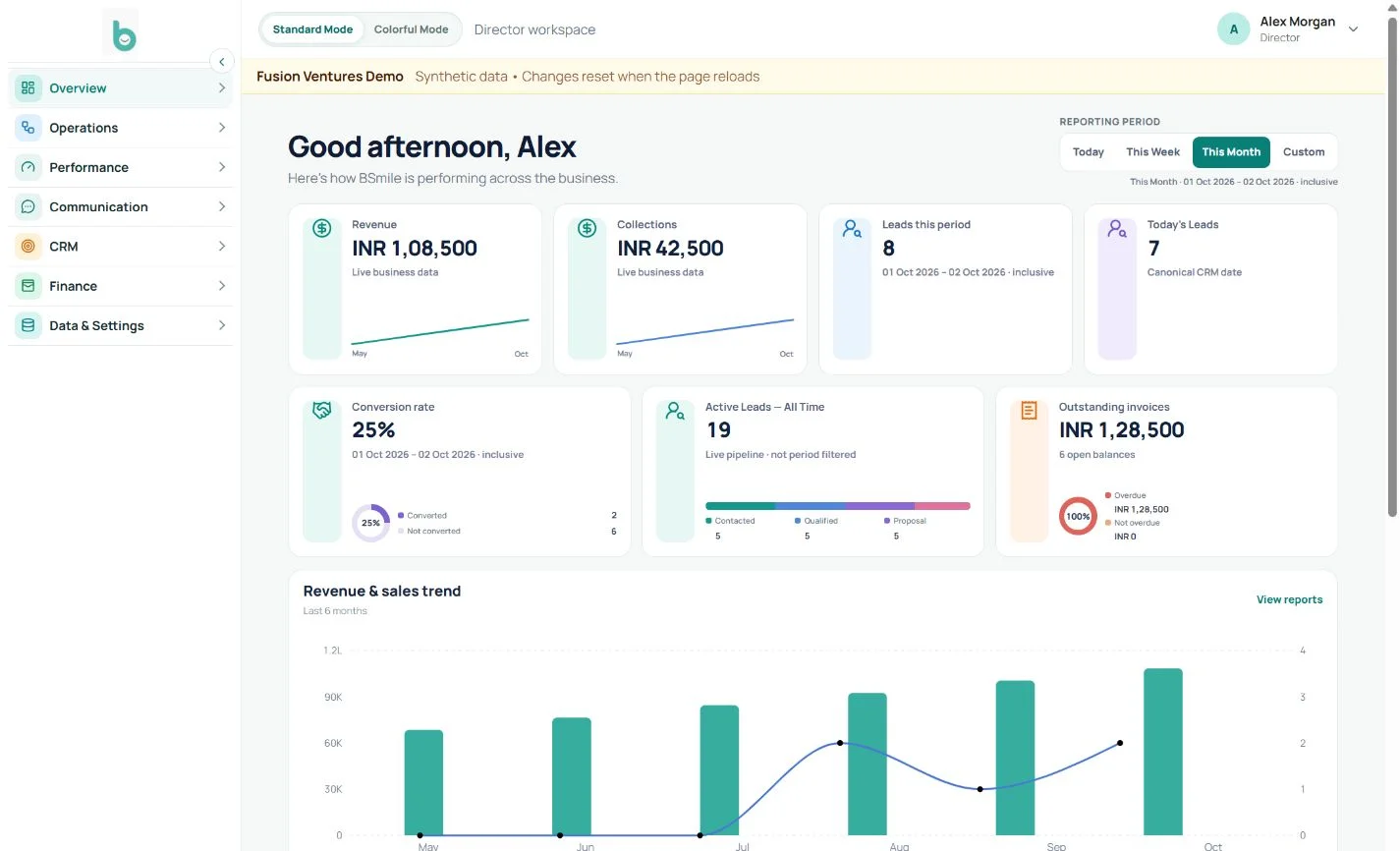
Task: Expand the CRM menu chevron
Action: pos(222,247)
